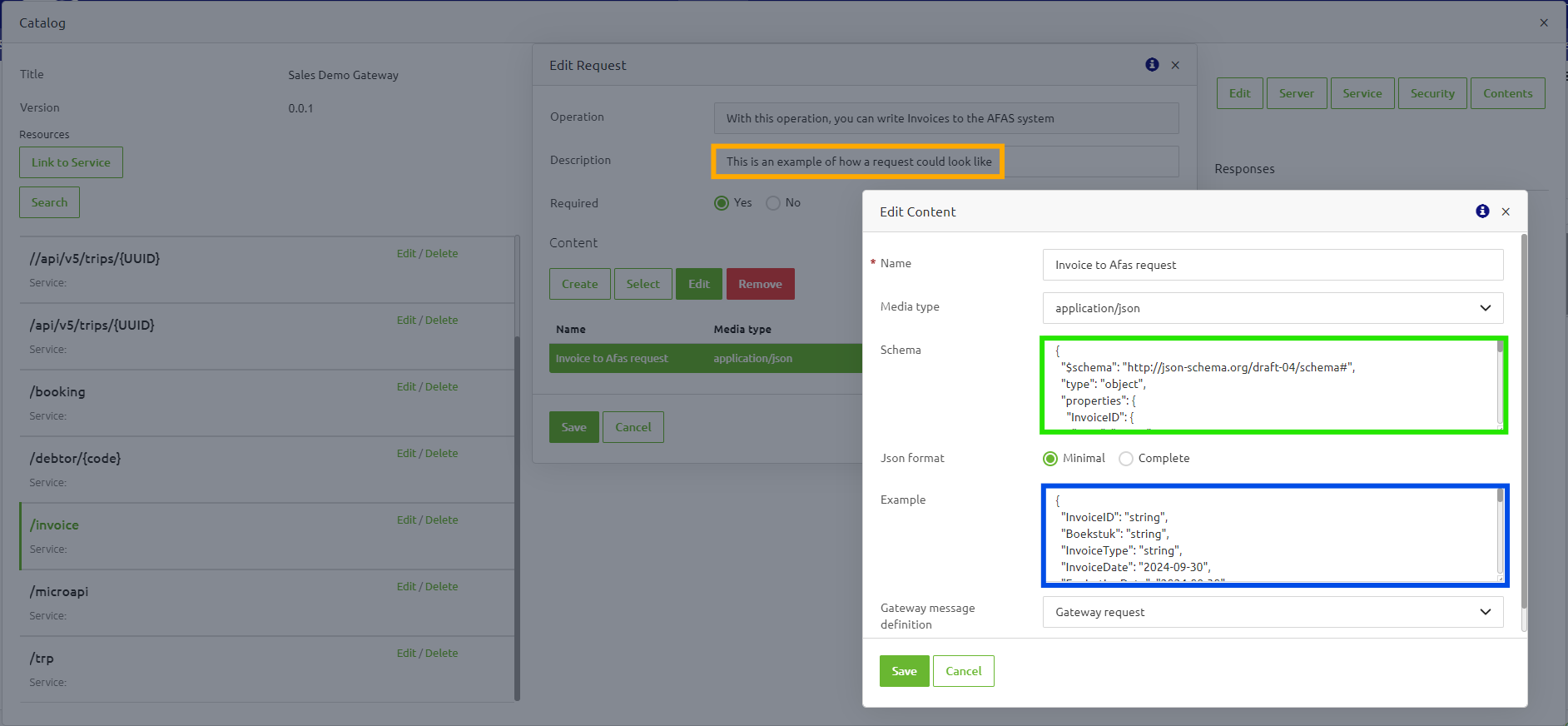Click the Description text field
The height and width of the screenshot is (726, 1568).
click(x=946, y=162)
